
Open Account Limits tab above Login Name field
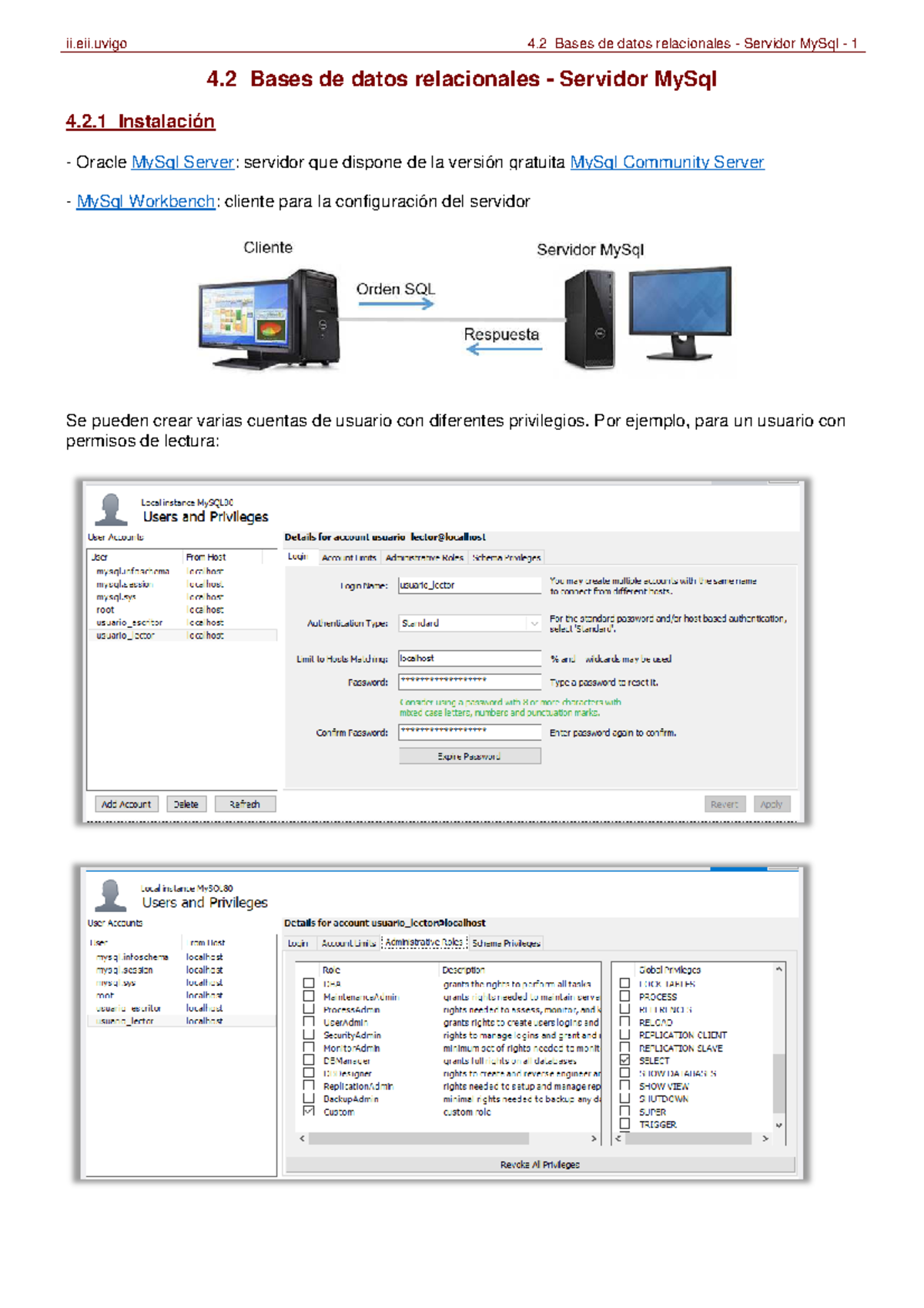pos(349,558)
